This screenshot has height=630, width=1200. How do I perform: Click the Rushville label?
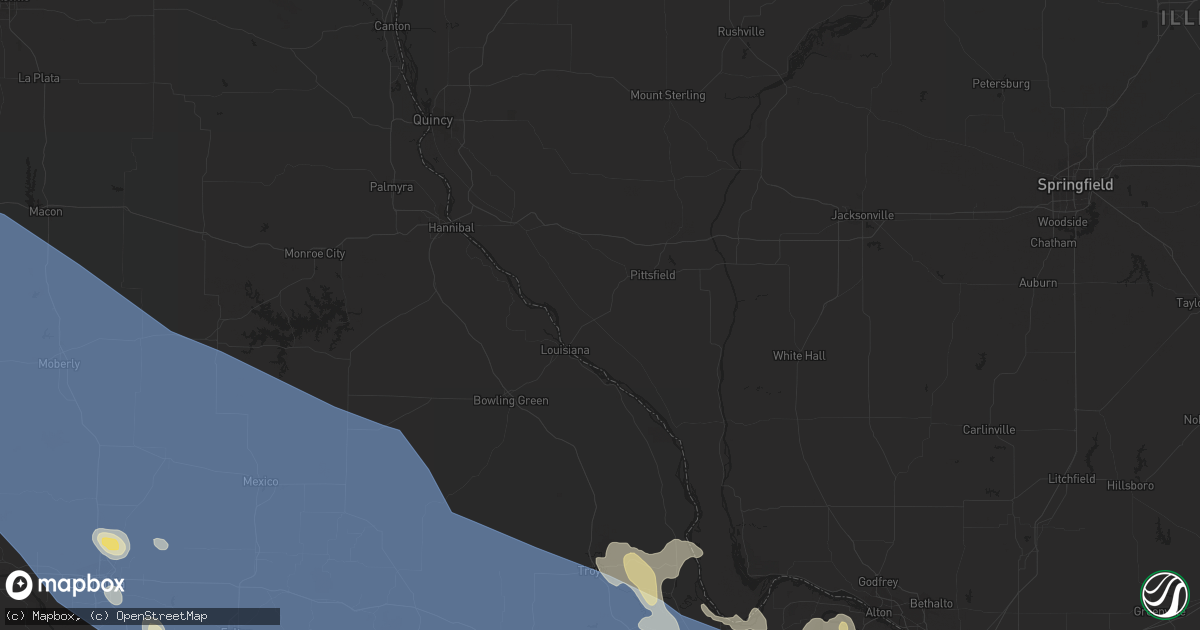(741, 32)
